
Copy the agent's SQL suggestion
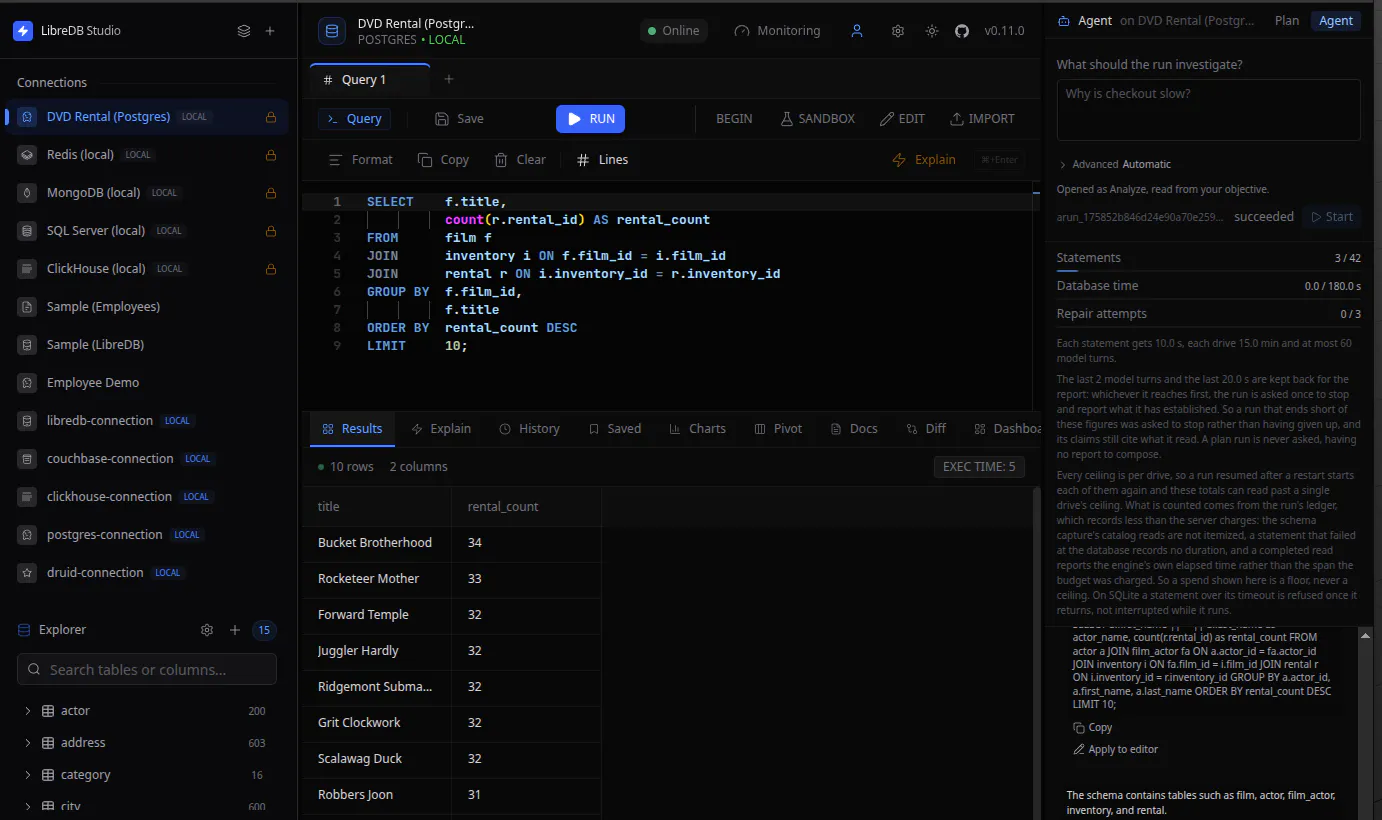coord(1092,728)
